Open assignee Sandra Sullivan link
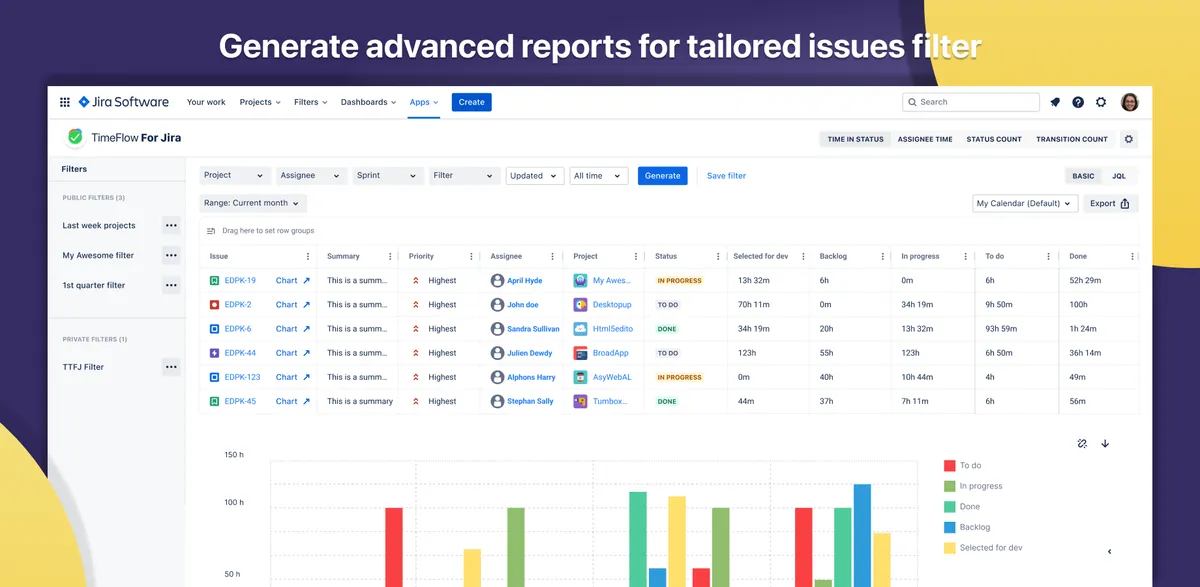Screen dimensions: 1200x587 (533, 329)
